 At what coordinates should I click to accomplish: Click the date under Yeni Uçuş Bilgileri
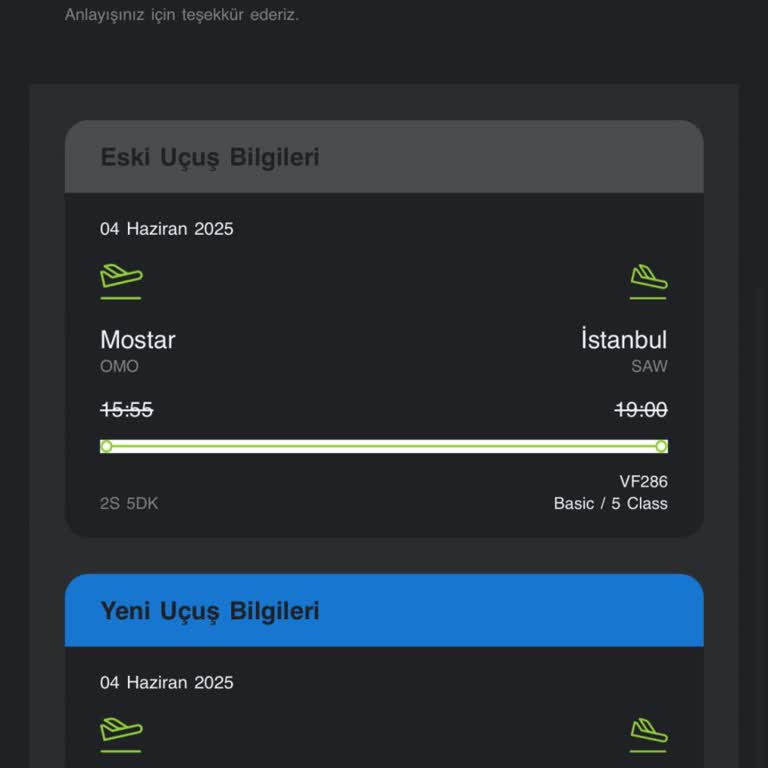click(x=167, y=683)
